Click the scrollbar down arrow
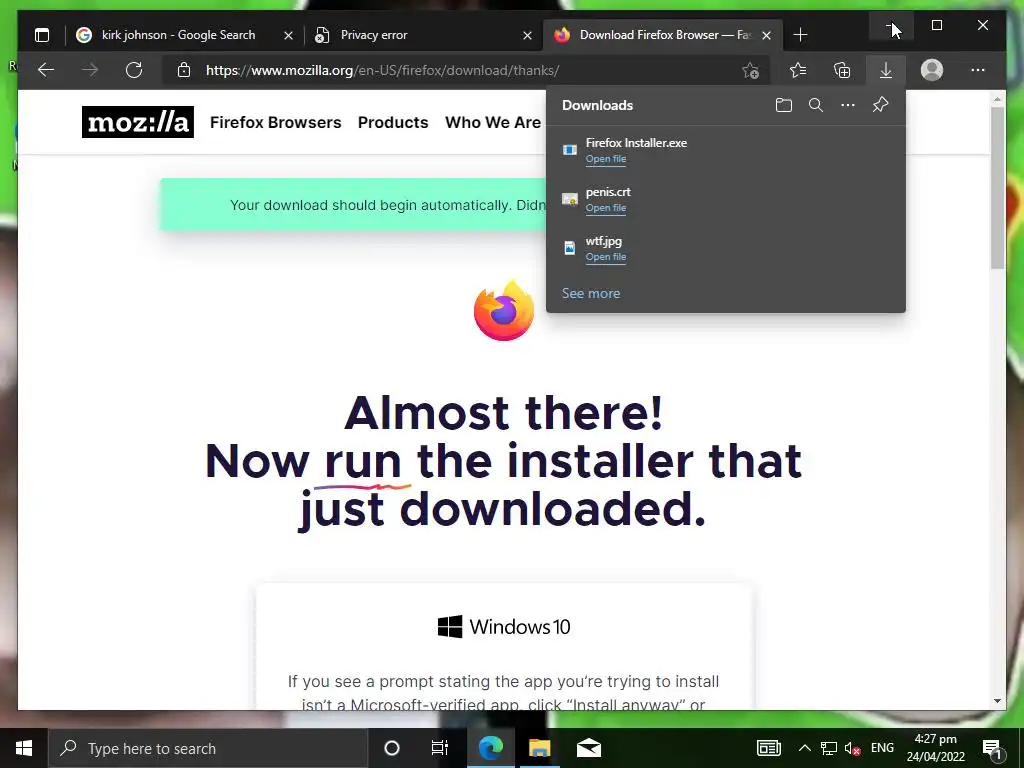The image size is (1024, 768). 997,701
